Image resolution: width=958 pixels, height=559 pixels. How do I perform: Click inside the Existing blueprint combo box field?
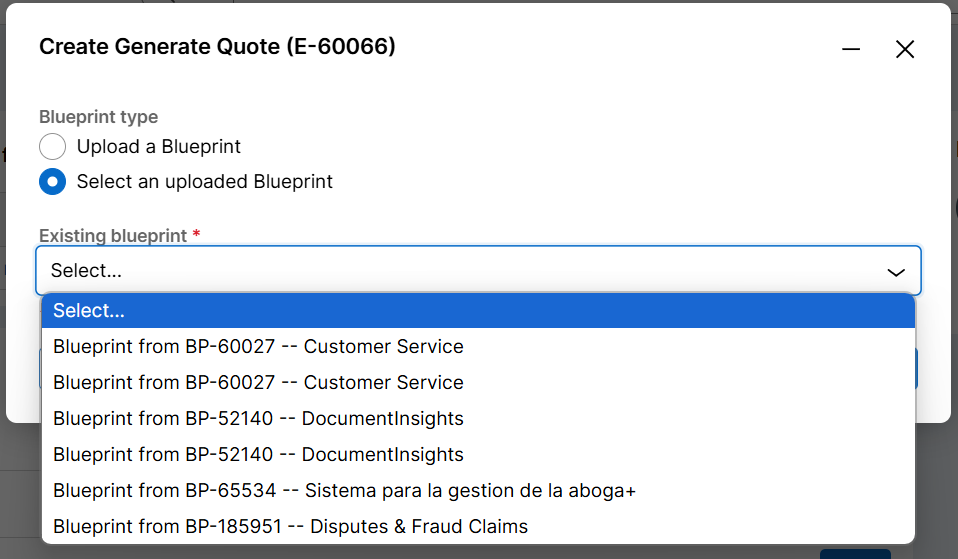click(460, 270)
